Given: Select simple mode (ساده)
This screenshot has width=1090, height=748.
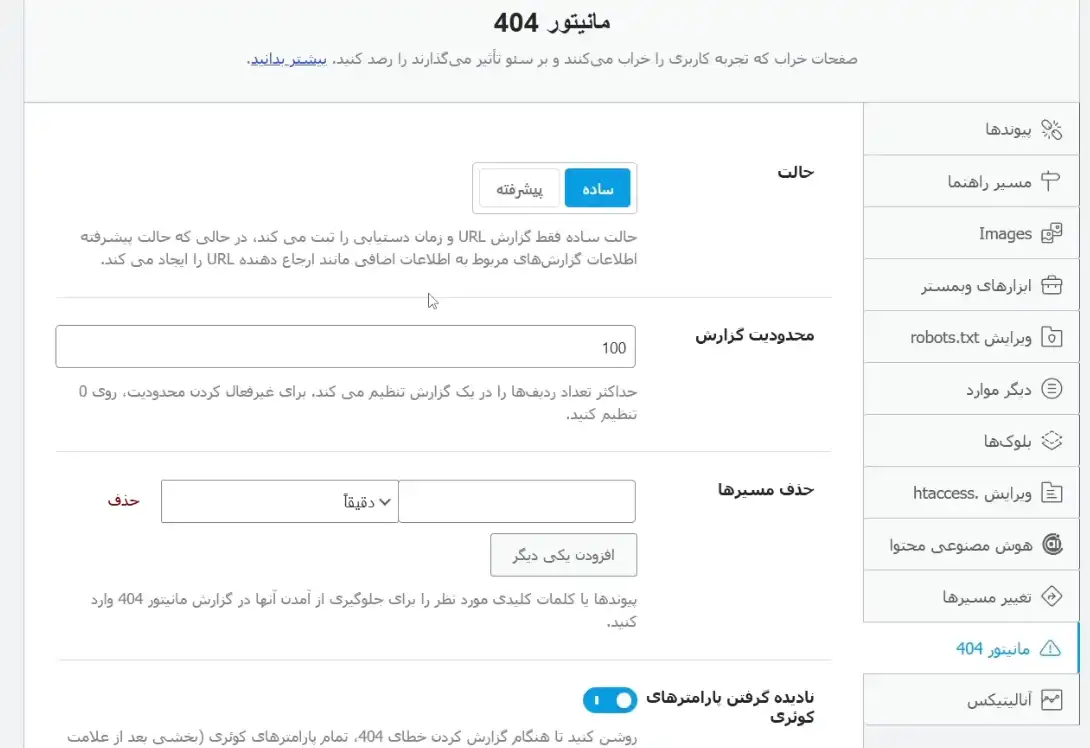Looking at the screenshot, I should click(x=598, y=188).
